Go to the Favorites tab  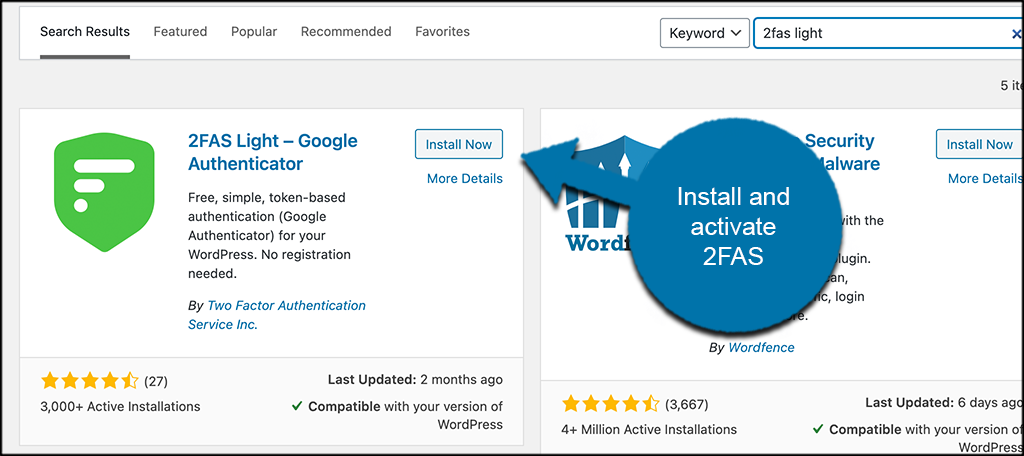(x=442, y=32)
